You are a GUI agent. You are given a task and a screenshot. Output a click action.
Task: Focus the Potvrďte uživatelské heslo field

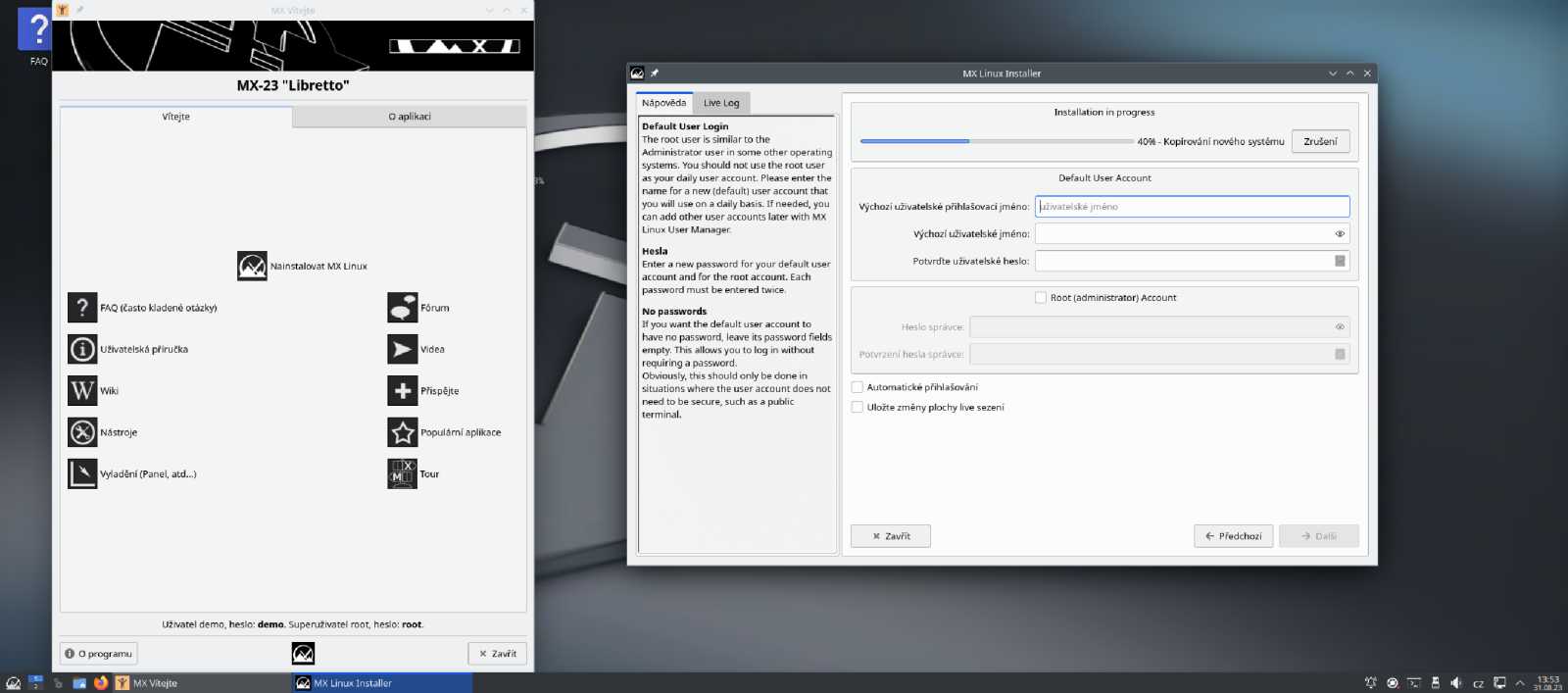click(x=1192, y=261)
